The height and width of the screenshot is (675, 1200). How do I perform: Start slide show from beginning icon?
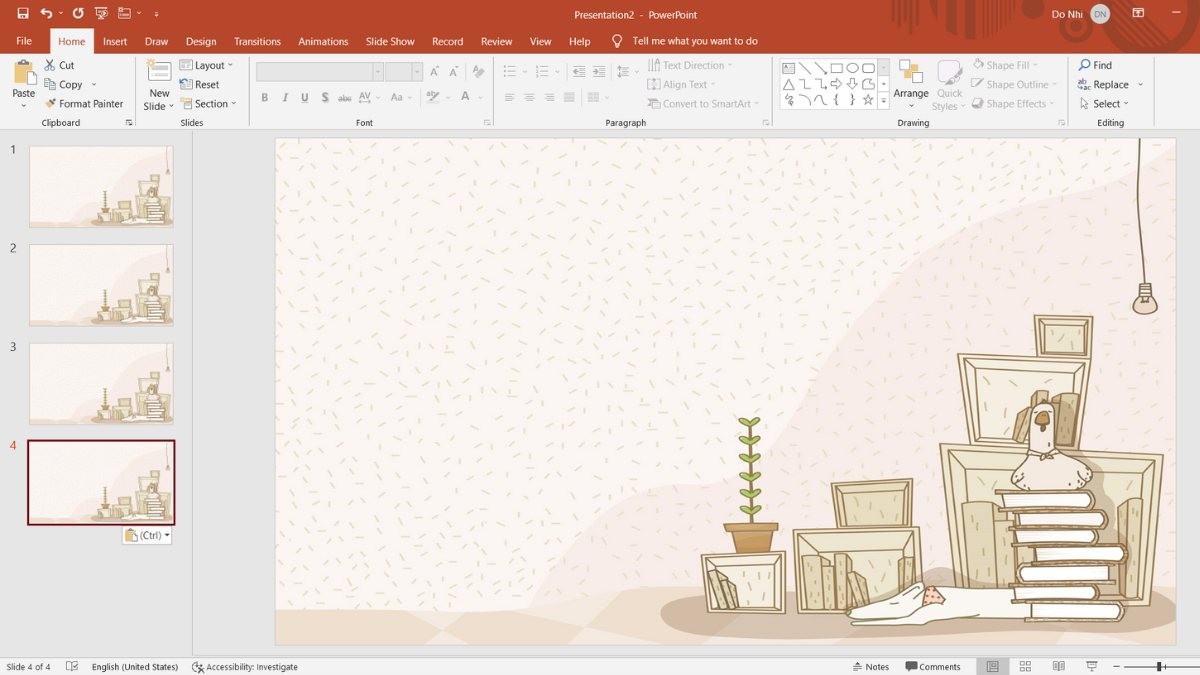[101, 14]
